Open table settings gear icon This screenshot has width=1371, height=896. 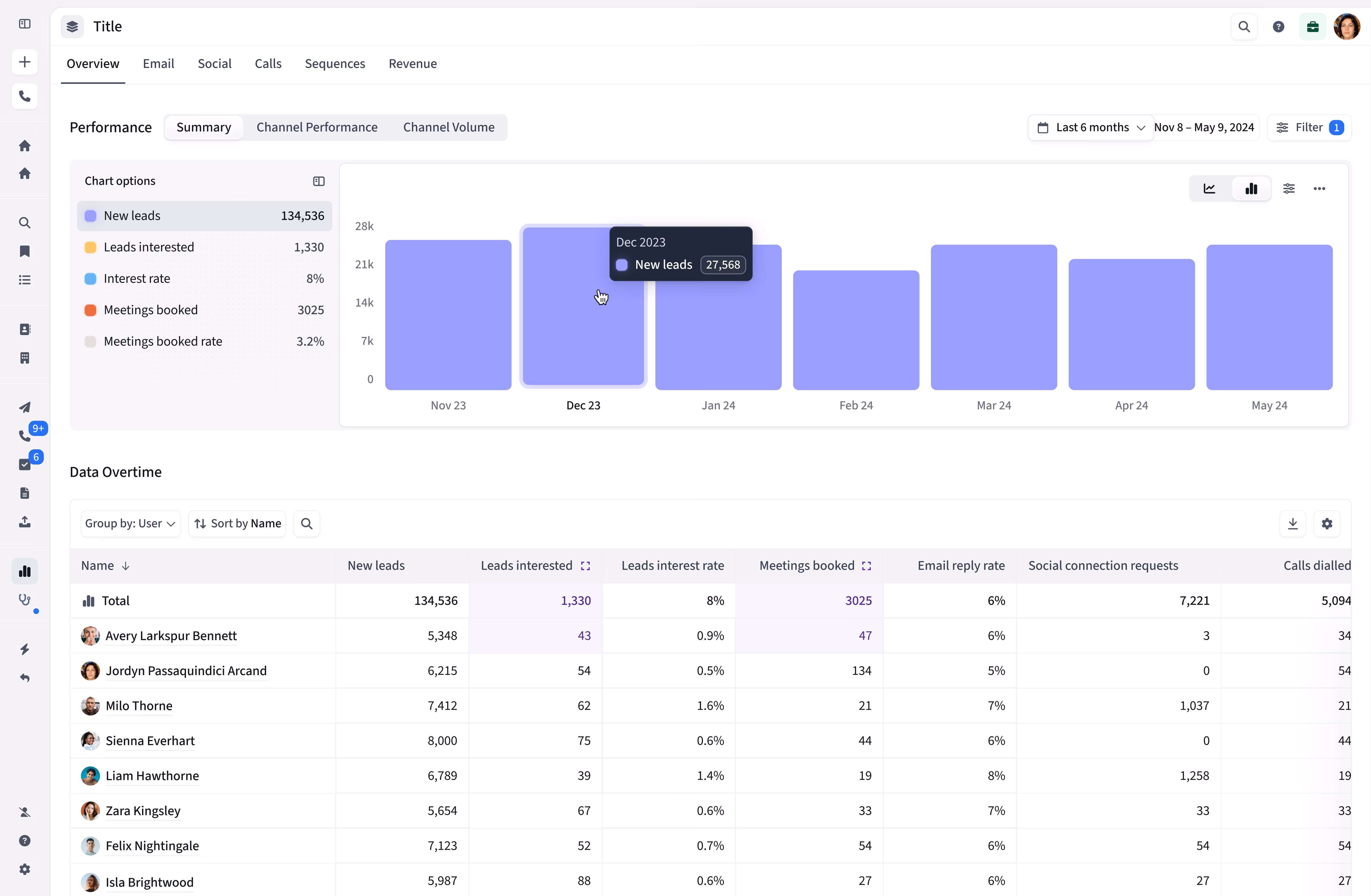[1327, 524]
